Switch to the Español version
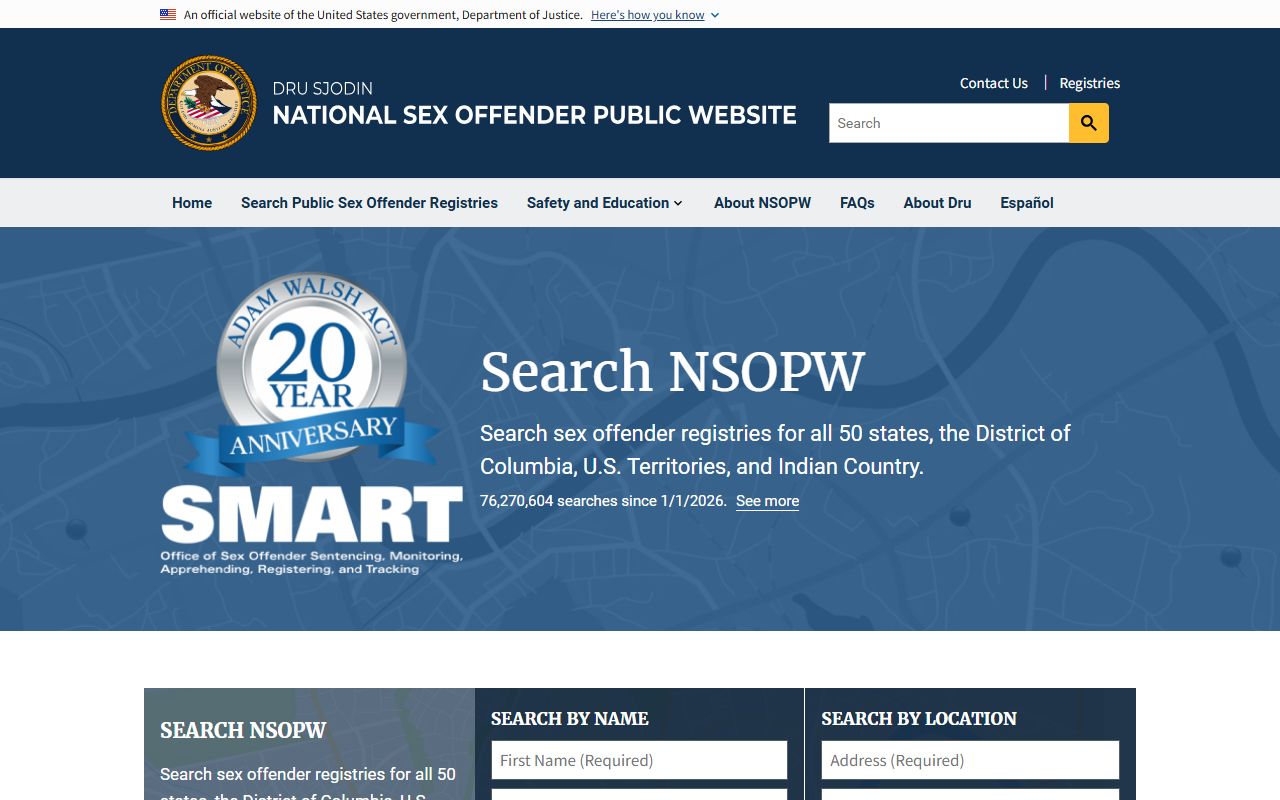This screenshot has height=800, width=1280. point(1027,203)
